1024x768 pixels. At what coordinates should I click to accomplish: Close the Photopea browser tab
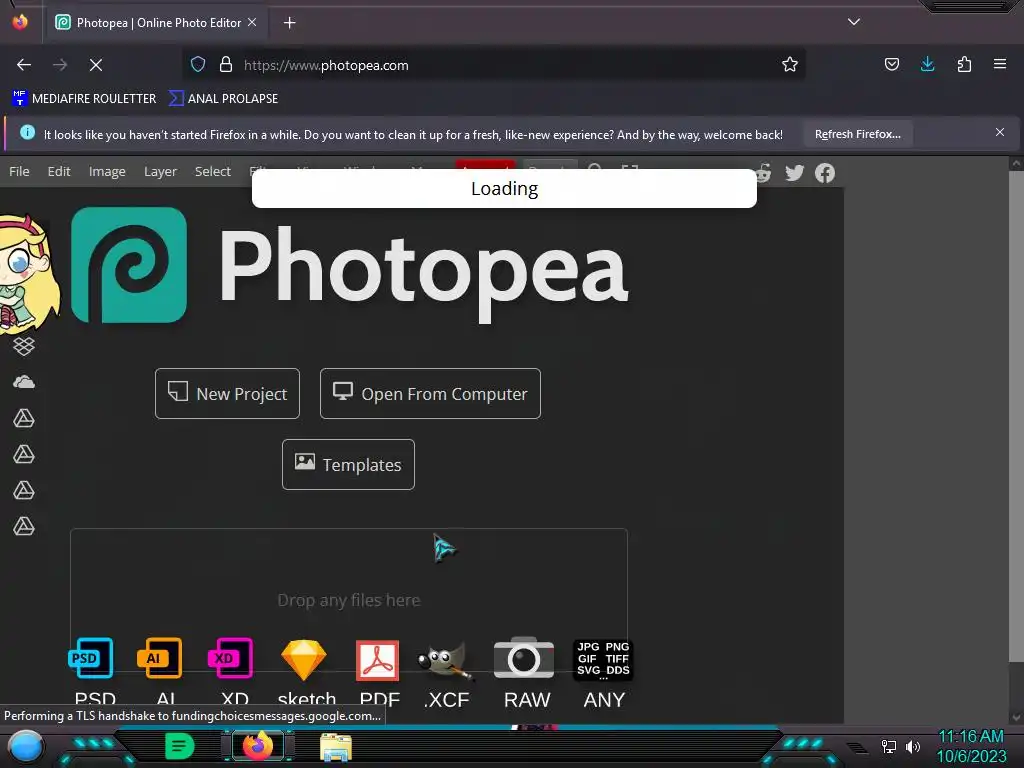252,22
